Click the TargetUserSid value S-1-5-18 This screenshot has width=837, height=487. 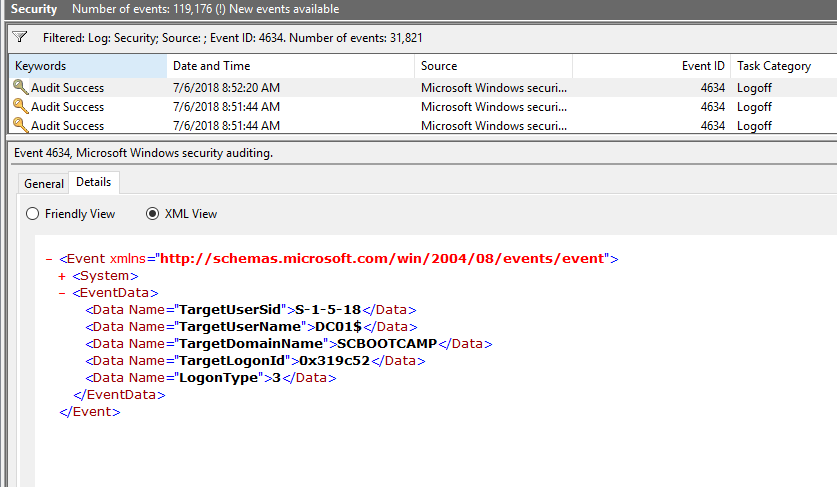pyautogui.click(x=328, y=310)
